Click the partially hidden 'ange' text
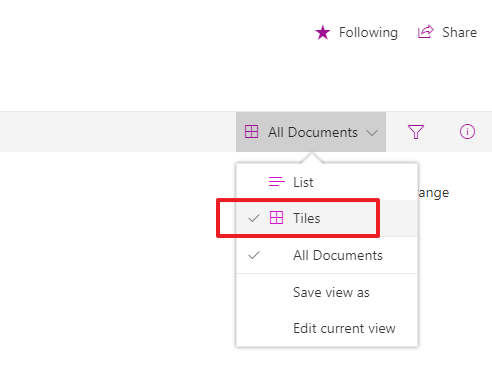This screenshot has width=492, height=376. point(434,193)
